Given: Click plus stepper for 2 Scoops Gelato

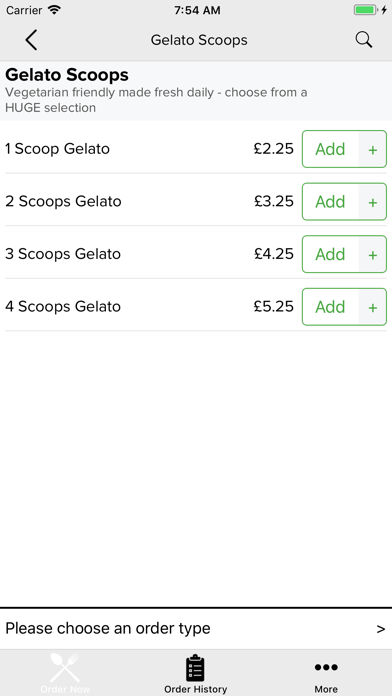Looking at the screenshot, I should coord(373,202).
